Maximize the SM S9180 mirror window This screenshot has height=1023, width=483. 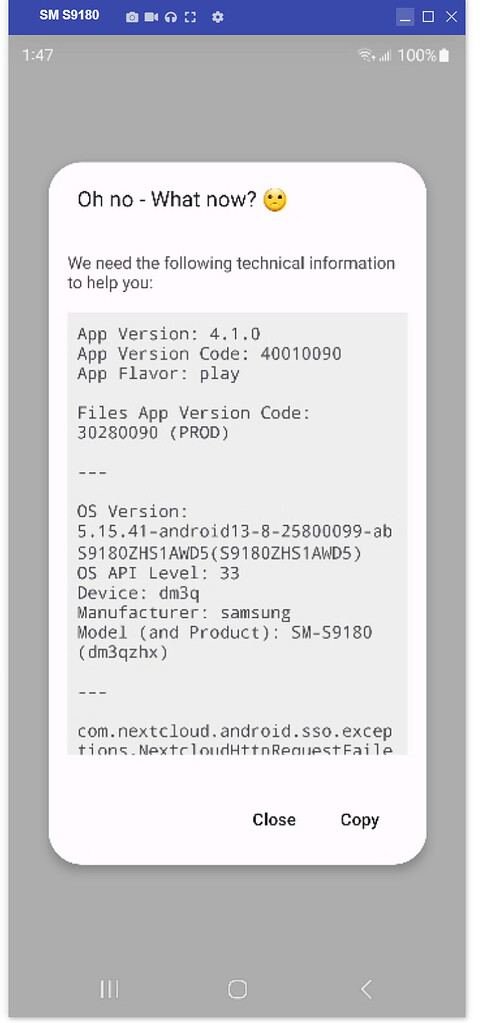coord(428,17)
